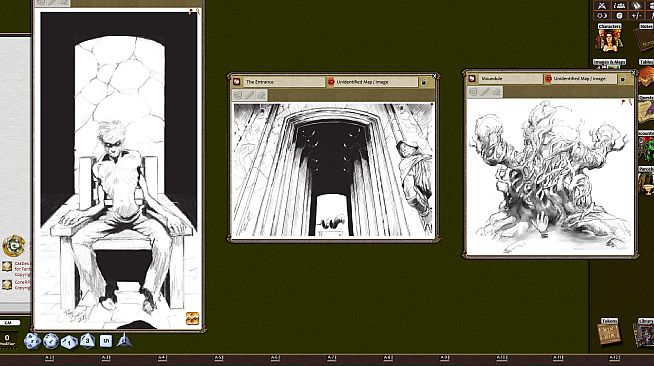
Task: Click the seated figure throne artwork
Action: (x=118, y=170)
